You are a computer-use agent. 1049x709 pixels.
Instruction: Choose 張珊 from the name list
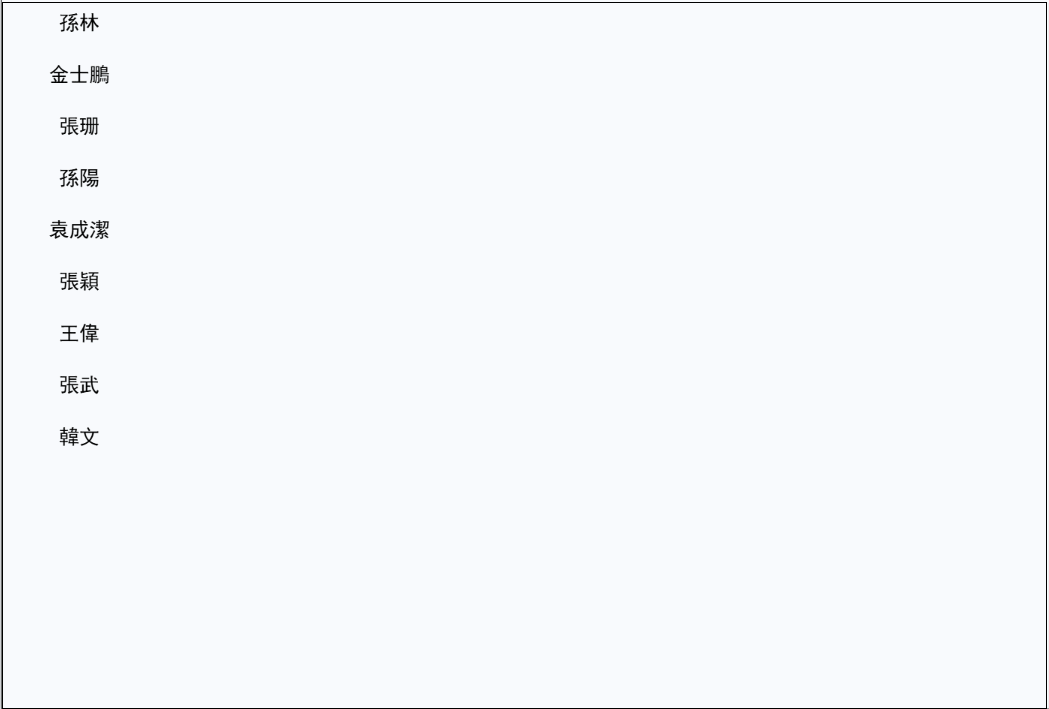tap(79, 126)
